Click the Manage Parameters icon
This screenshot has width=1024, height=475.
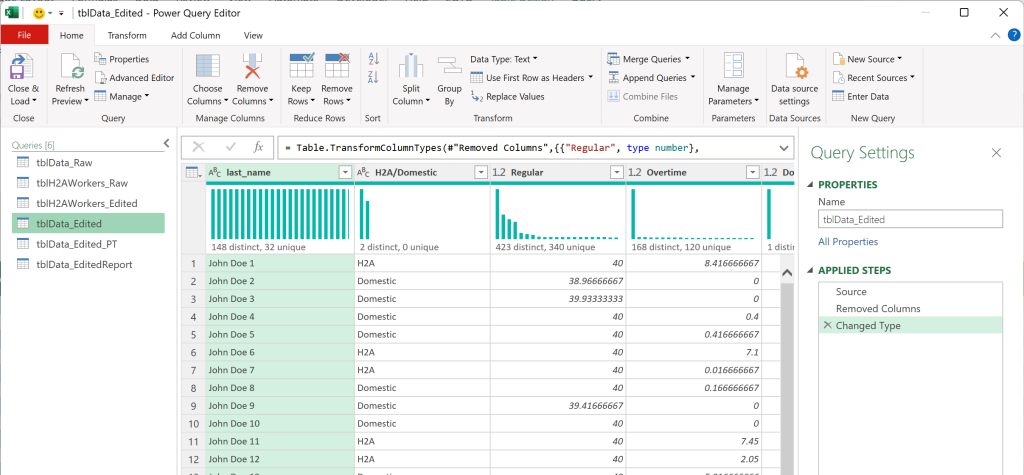pyautogui.click(x=733, y=67)
